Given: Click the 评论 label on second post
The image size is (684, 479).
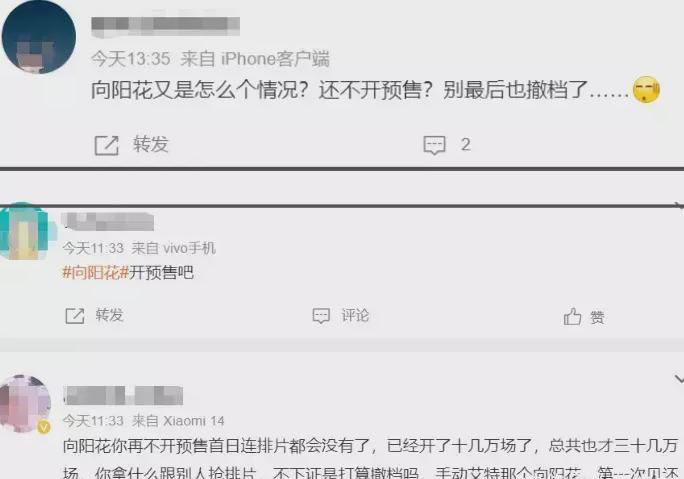Looking at the screenshot, I should [355, 315].
